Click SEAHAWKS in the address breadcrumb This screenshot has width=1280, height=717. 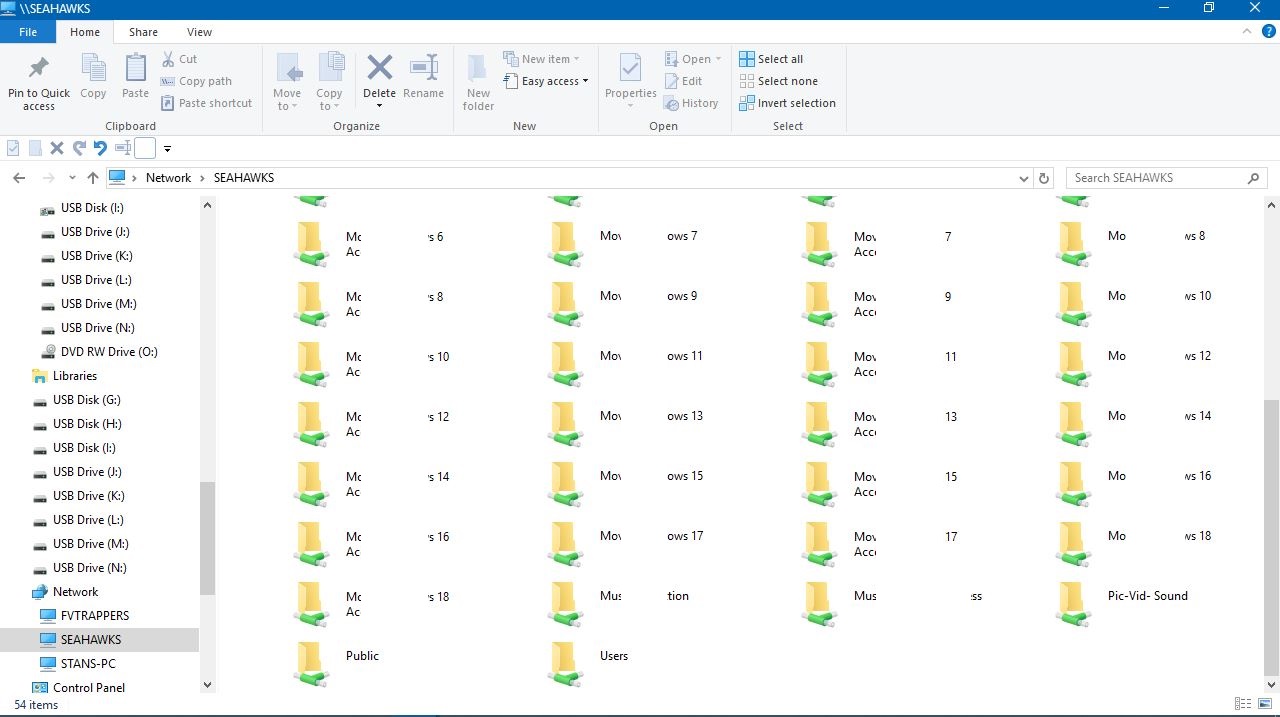tap(244, 178)
